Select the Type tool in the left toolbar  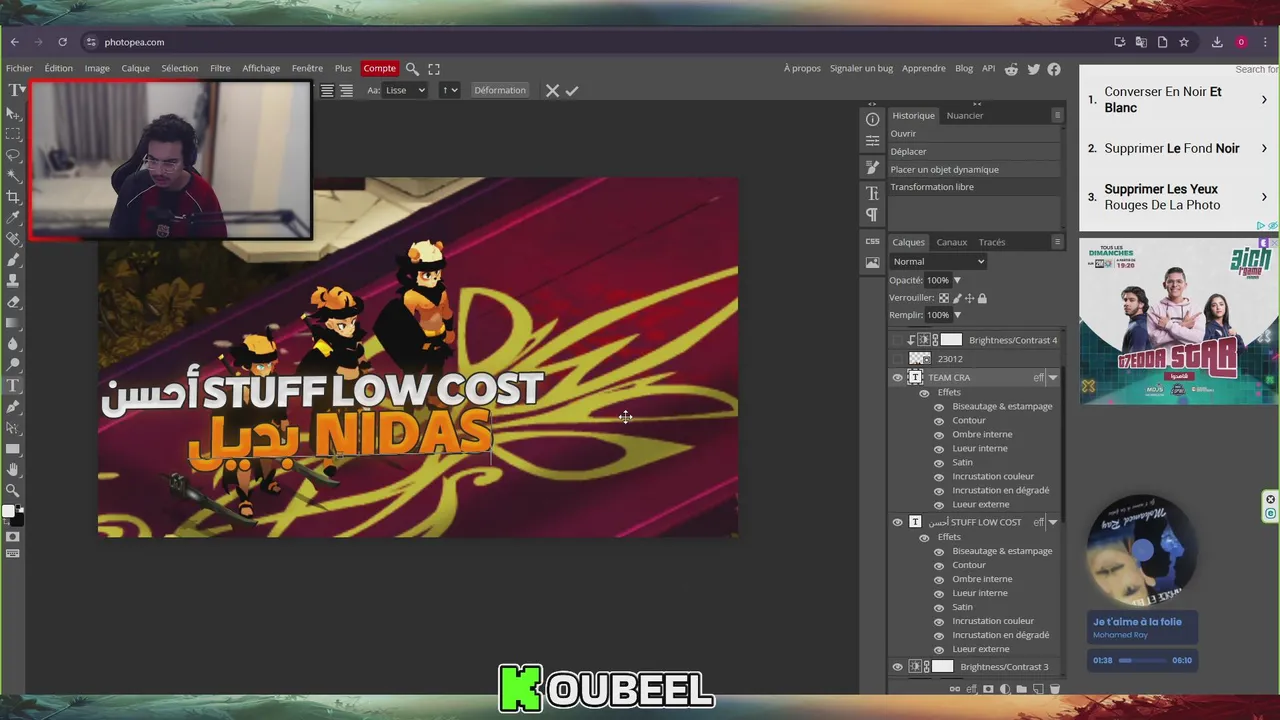click(13, 386)
